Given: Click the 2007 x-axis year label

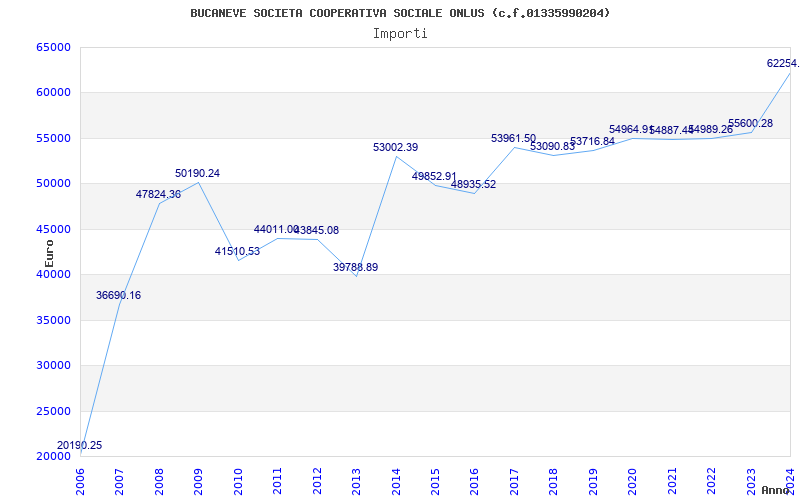Looking at the screenshot, I should click(120, 481).
